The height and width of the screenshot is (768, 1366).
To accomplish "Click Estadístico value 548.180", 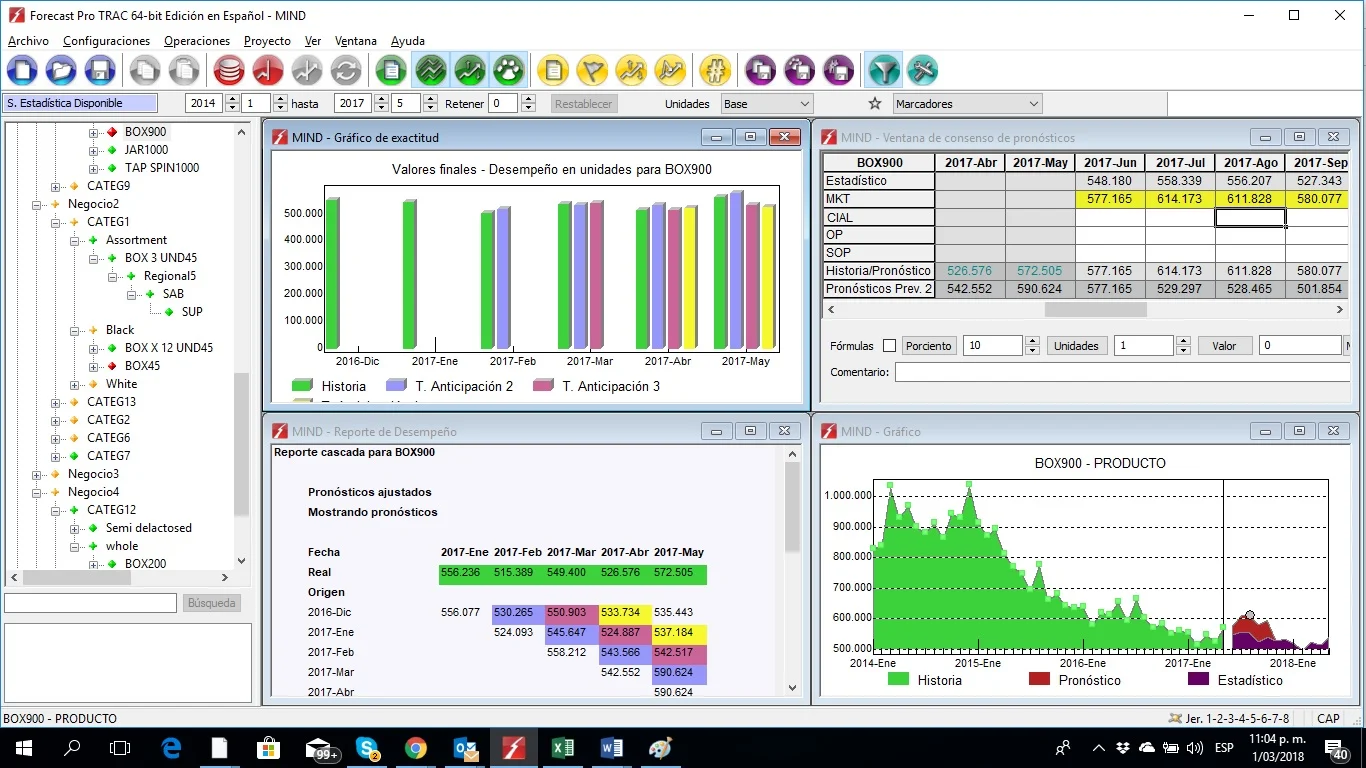I will click(1110, 181).
